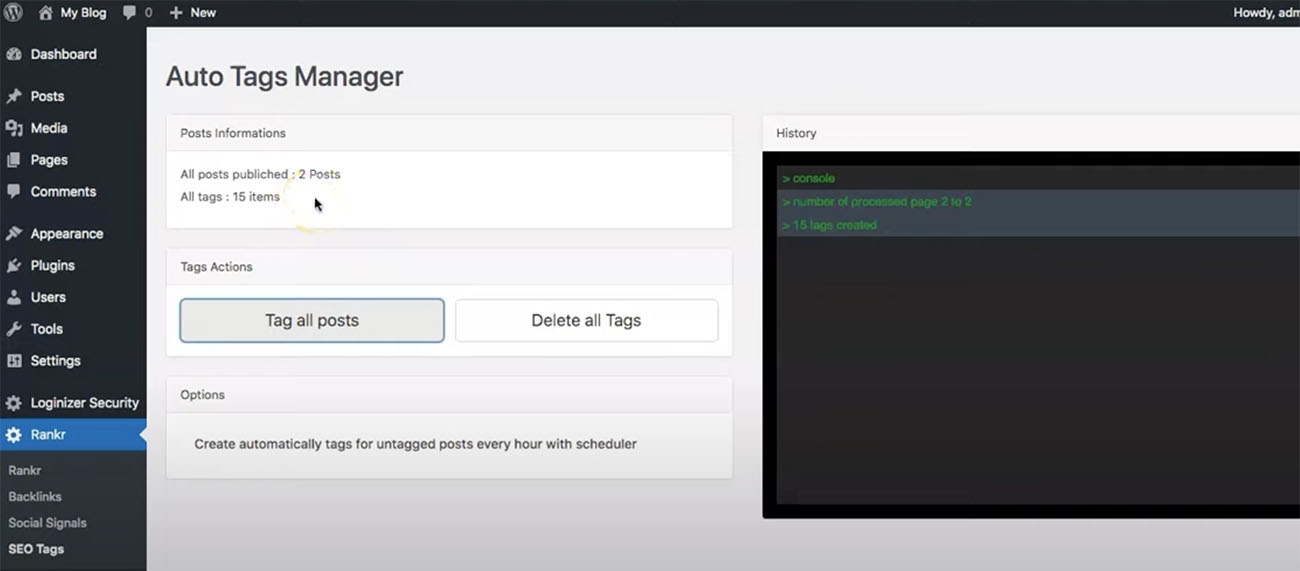Viewport: 1300px width, 571px height.
Task: Click the History panel header
Action: (x=1031, y=133)
